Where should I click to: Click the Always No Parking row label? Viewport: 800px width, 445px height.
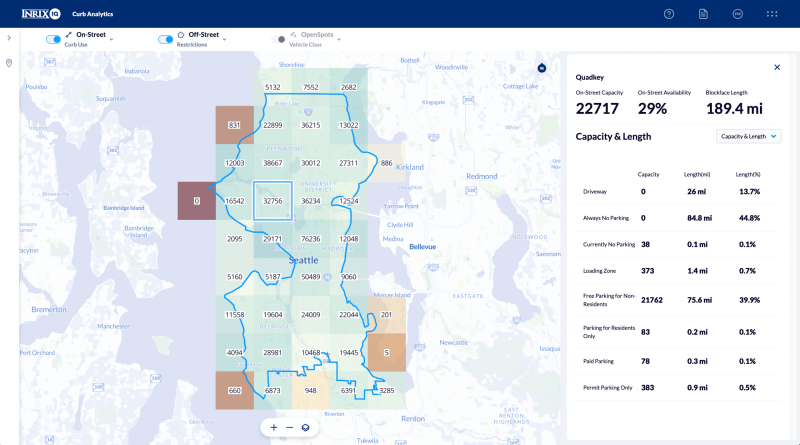pos(606,218)
